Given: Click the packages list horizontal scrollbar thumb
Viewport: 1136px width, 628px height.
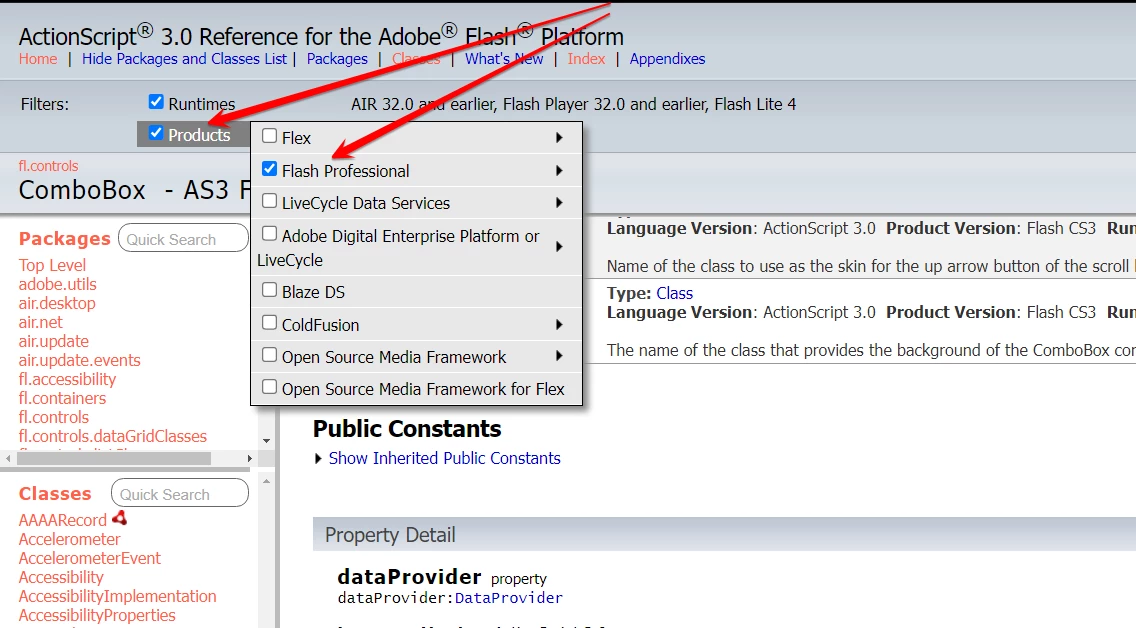Looking at the screenshot, I should click(114, 459).
